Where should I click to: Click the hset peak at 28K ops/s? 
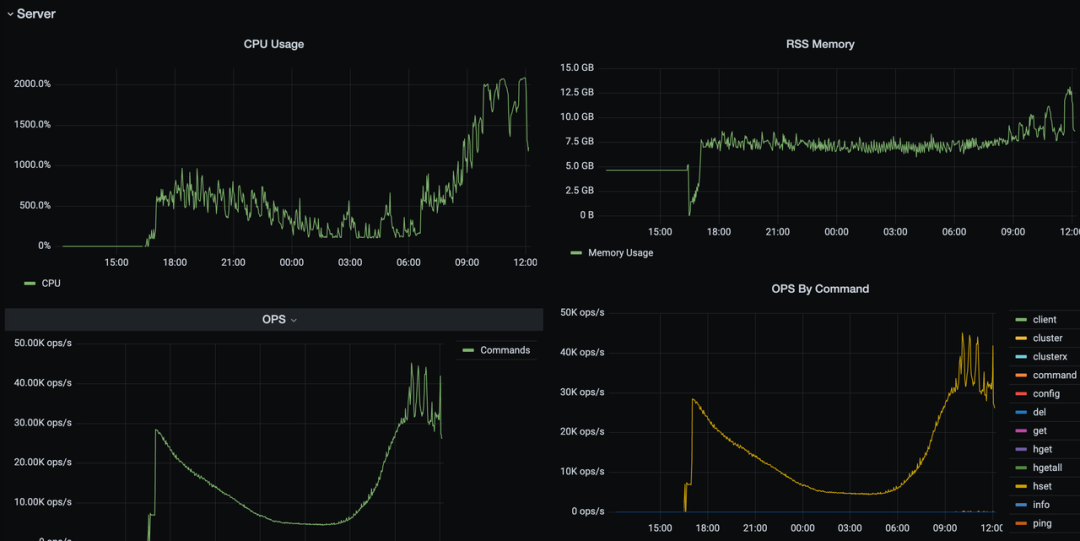(x=692, y=399)
